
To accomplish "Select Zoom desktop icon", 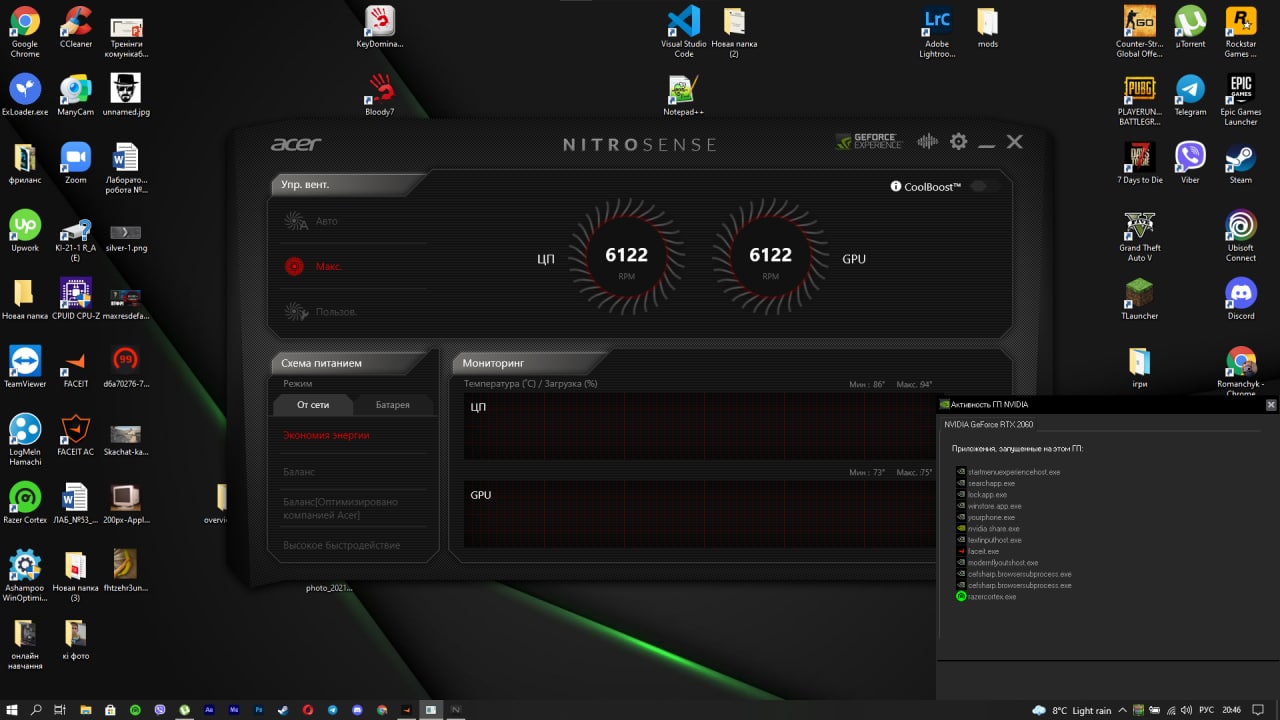I will click(x=76, y=163).
